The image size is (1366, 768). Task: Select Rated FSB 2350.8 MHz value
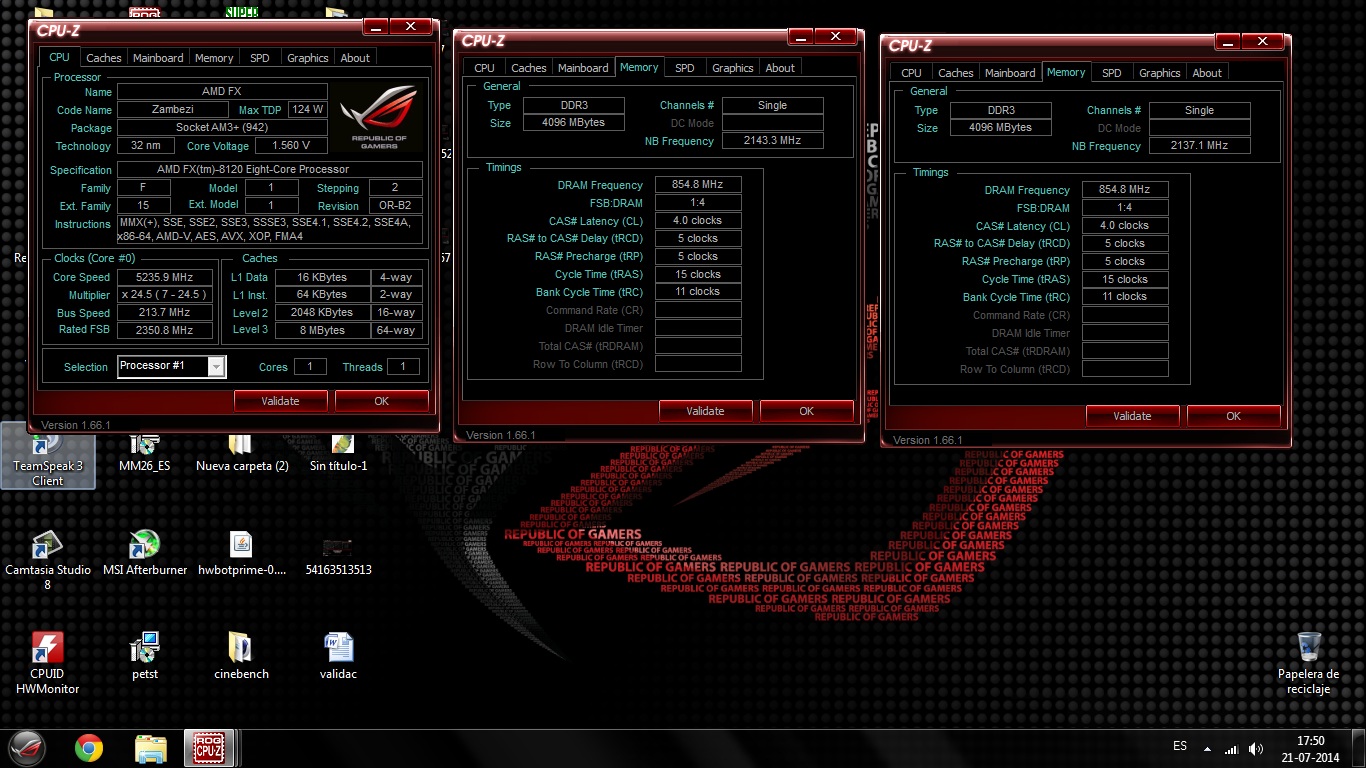point(165,330)
